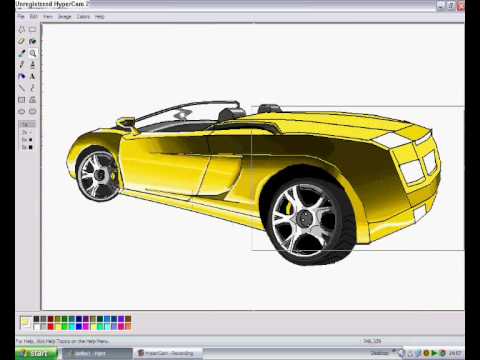Click the Magnifier tool
Image resolution: width=480 pixels, height=360 pixels.
point(32,53)
